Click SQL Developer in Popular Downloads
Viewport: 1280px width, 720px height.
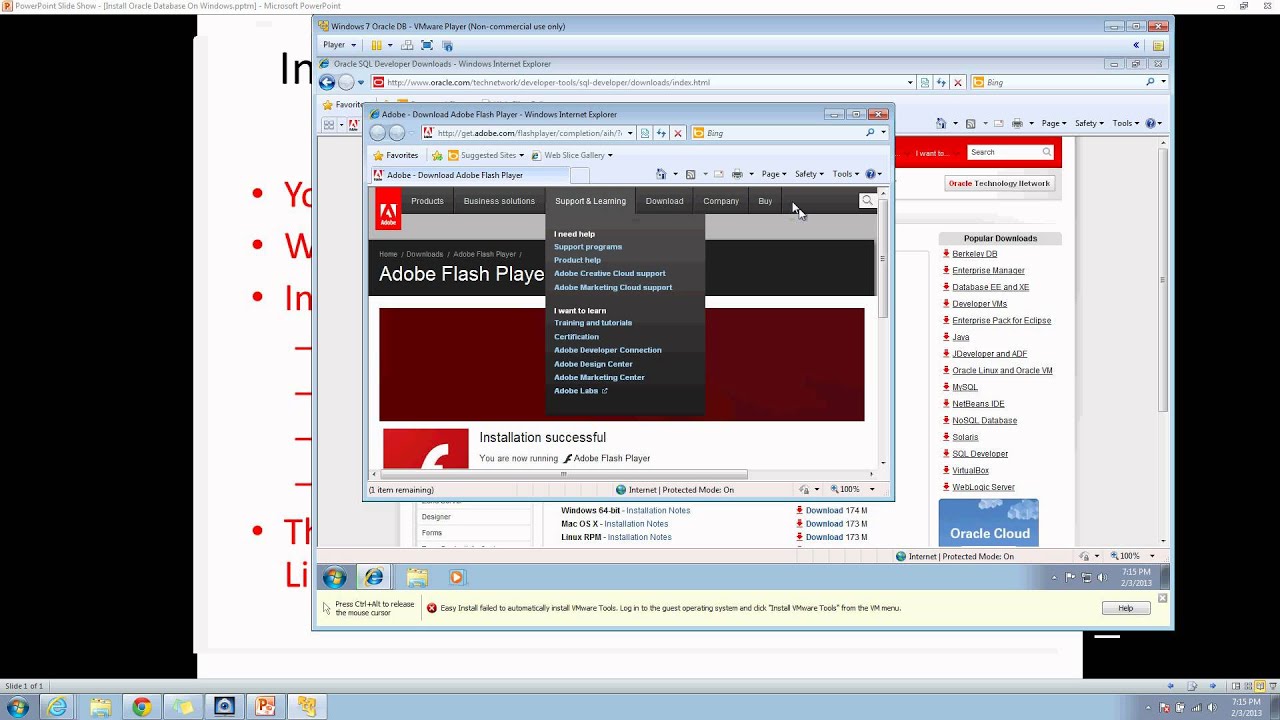[980, 454]
